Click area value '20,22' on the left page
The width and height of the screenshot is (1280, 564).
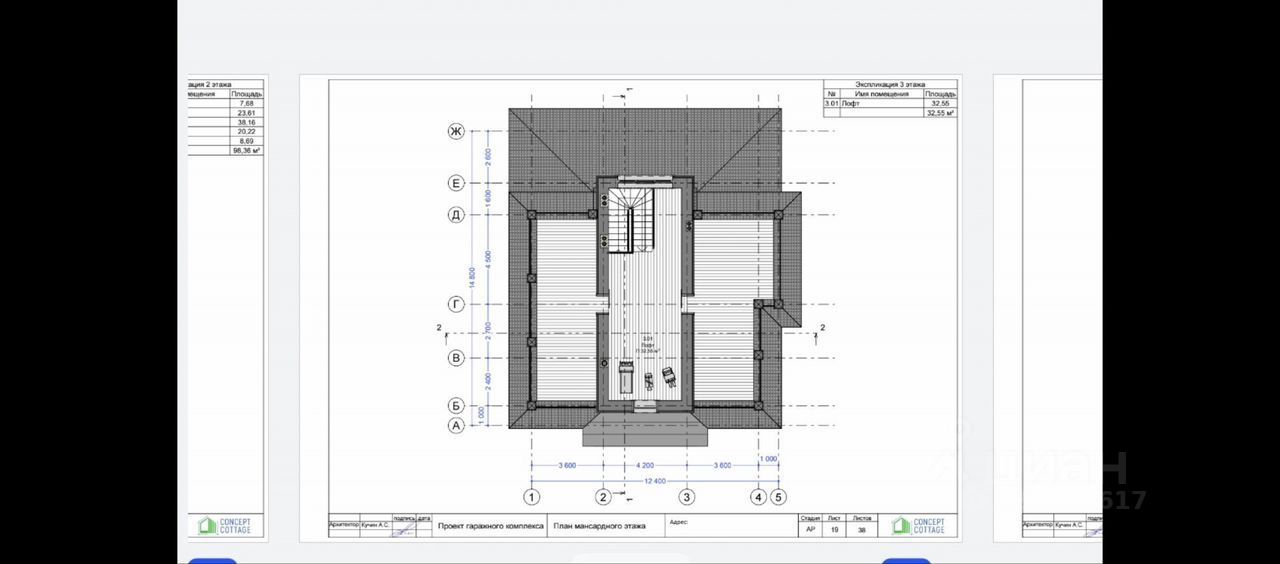pos(247,132)
